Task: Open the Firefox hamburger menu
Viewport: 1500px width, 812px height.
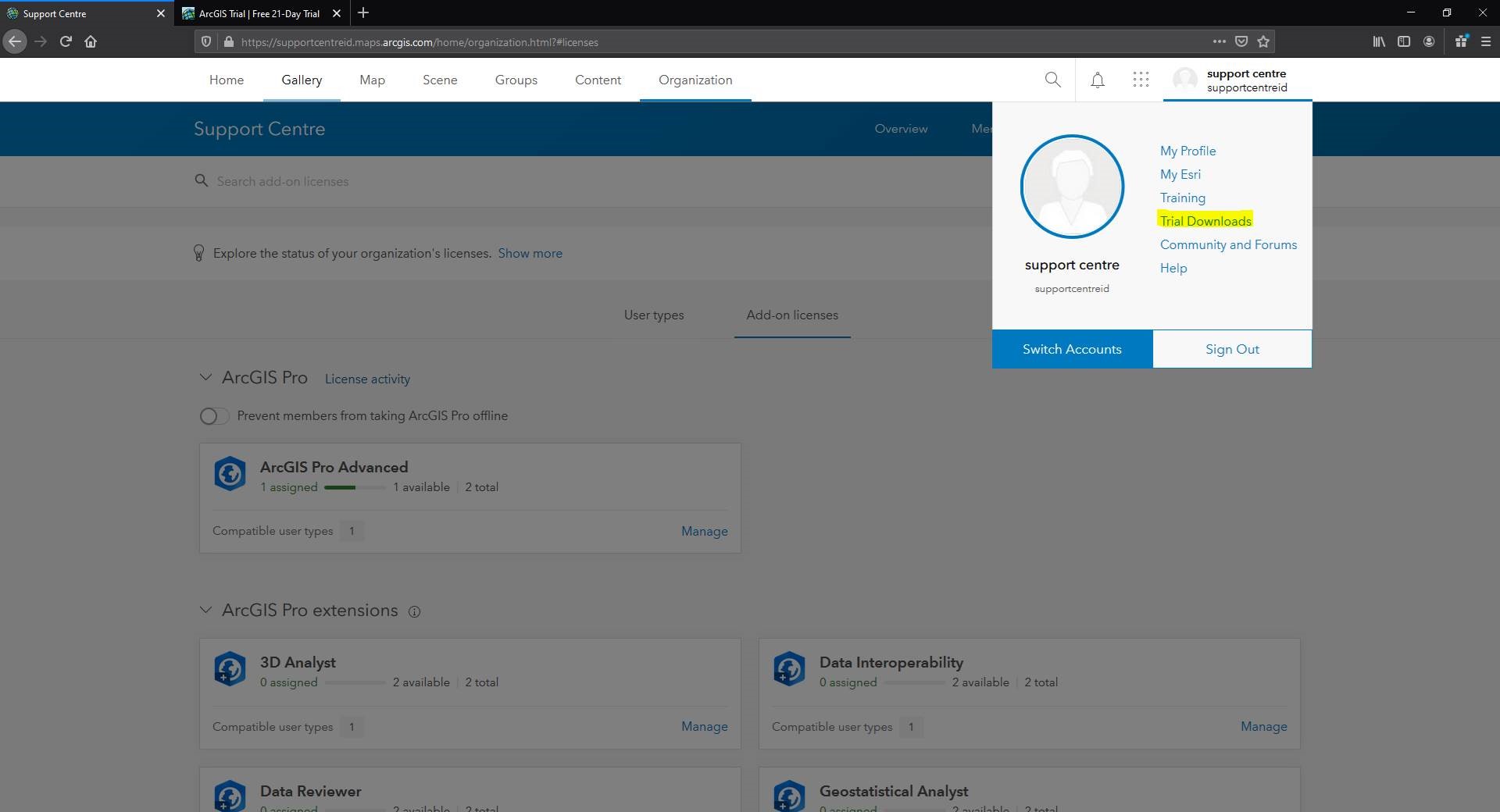Action: click(1486, 41)
